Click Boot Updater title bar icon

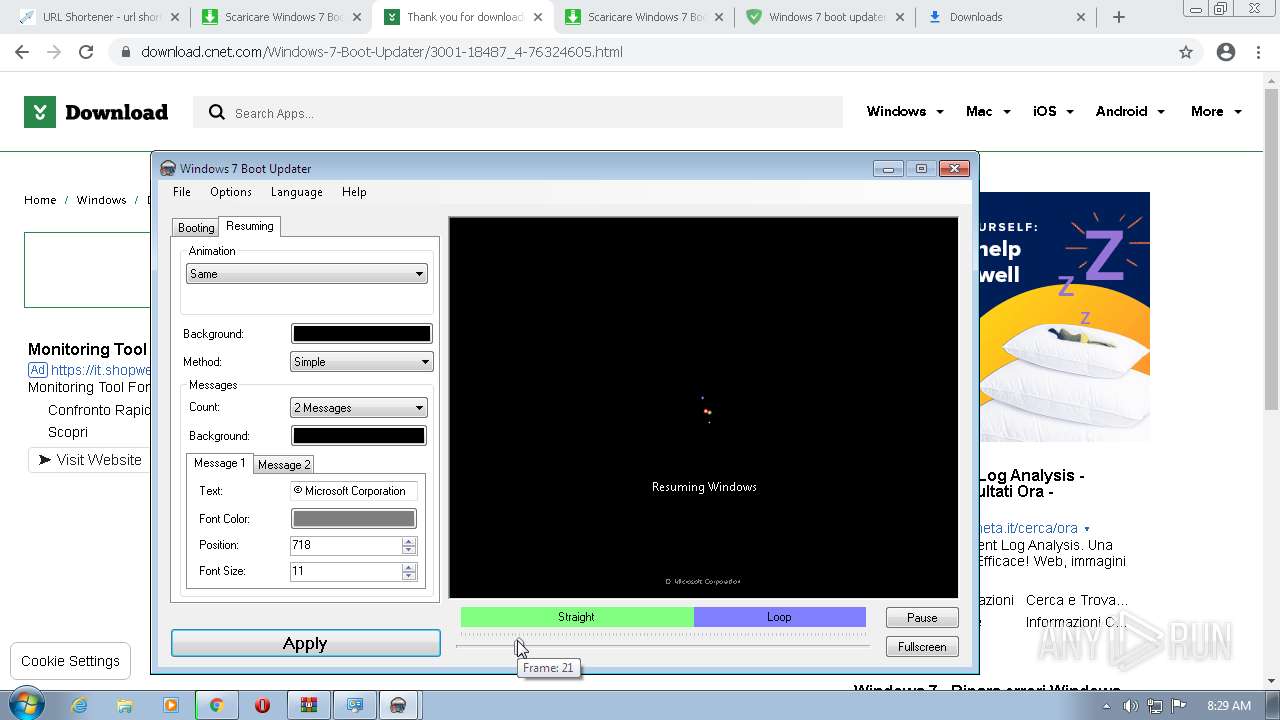pos(168,168)
